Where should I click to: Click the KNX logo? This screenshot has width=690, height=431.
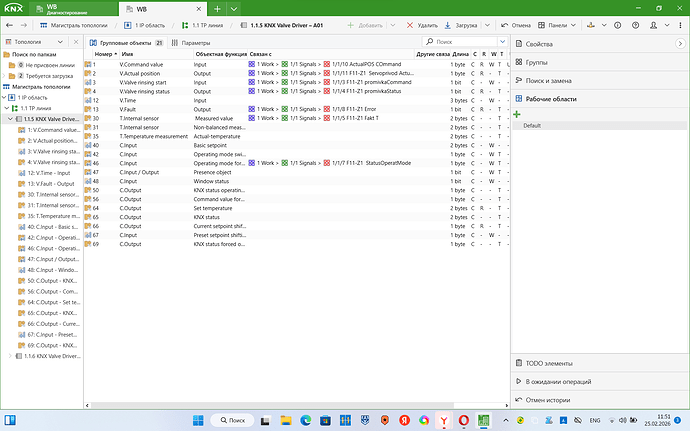pos(13,8)
